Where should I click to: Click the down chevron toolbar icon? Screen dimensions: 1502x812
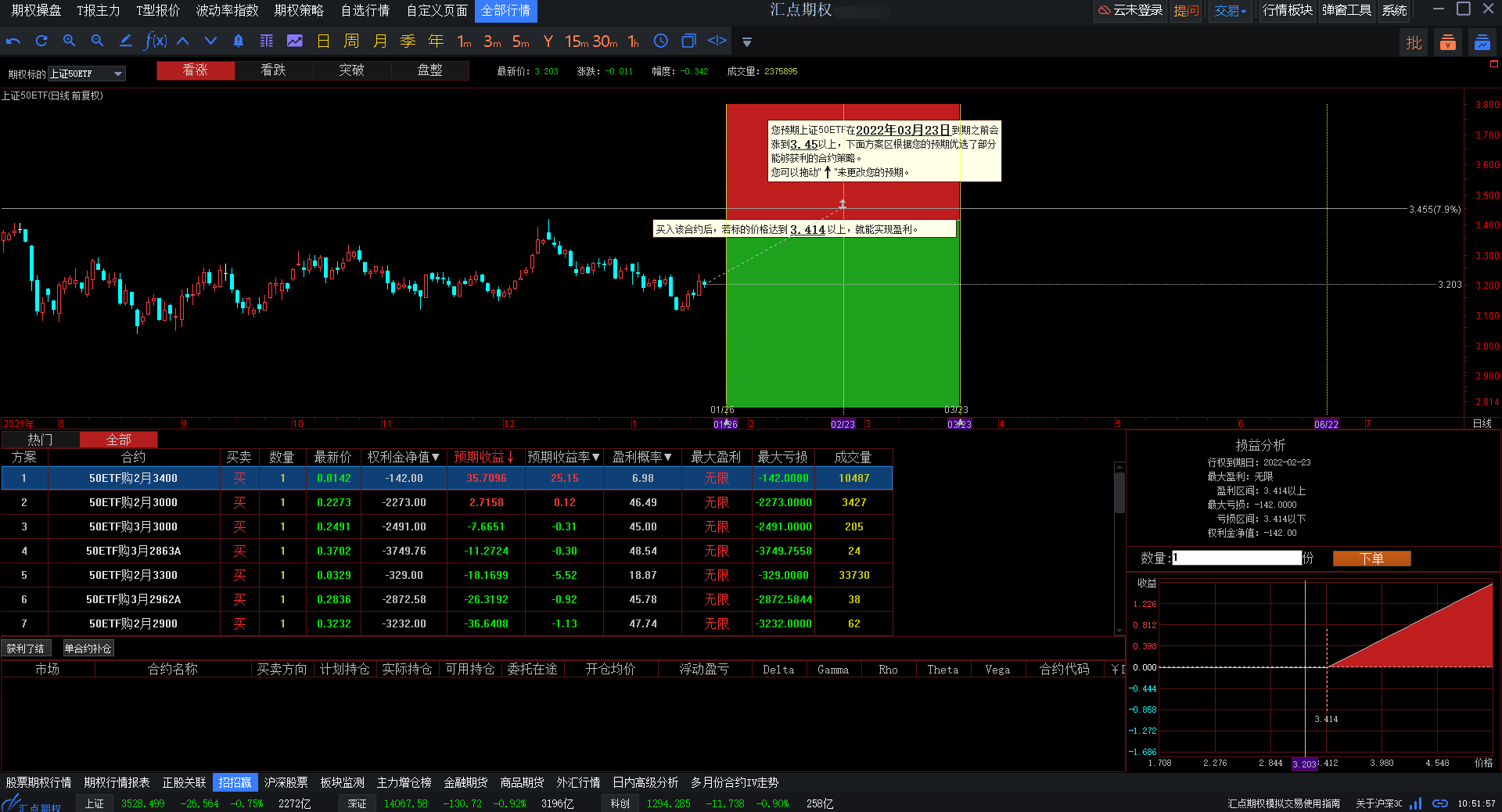point(210,41)
